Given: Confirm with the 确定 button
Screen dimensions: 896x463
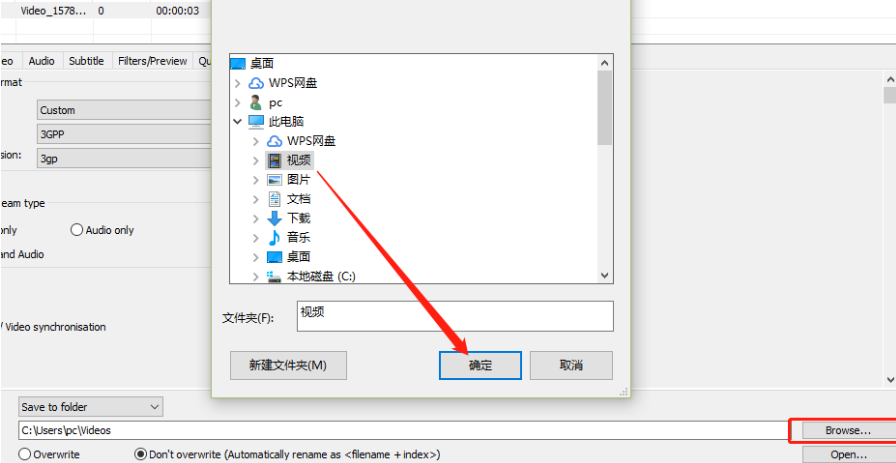Looking at the screenshot, I should (480, 365).
